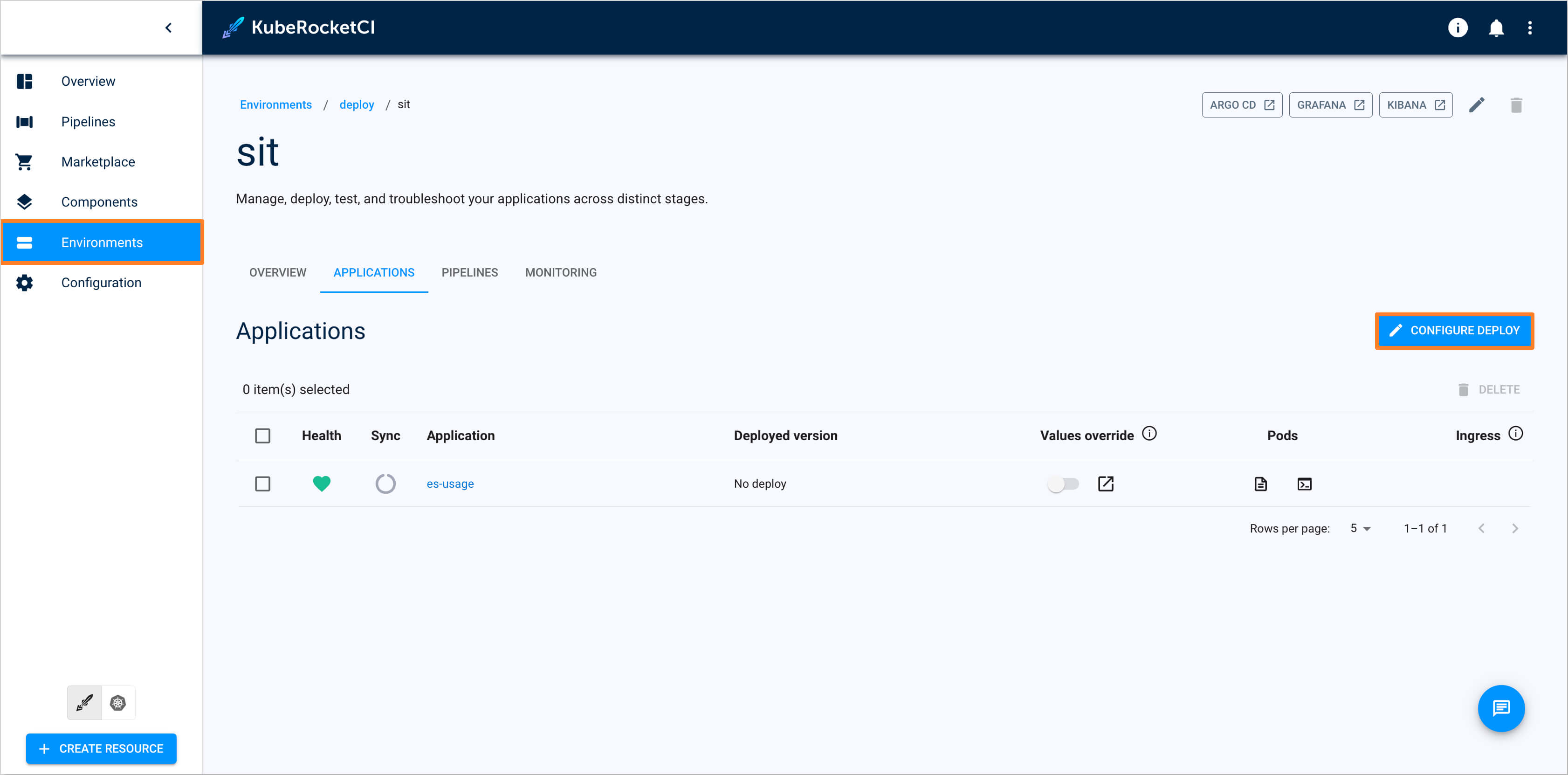Switch to the MONITORING tab
Image resolution: width=1568 pixels, height=775 pixels.
coord(560,272)
